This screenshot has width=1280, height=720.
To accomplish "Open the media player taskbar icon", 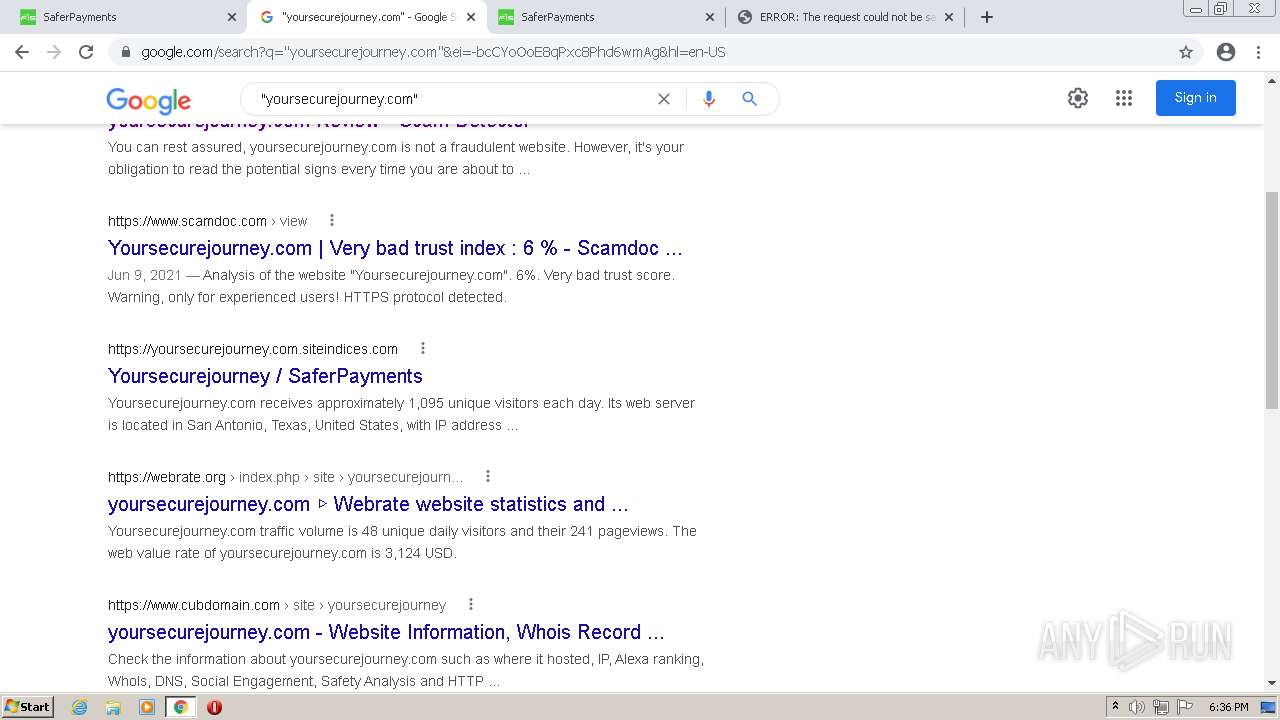I will 147,707.
